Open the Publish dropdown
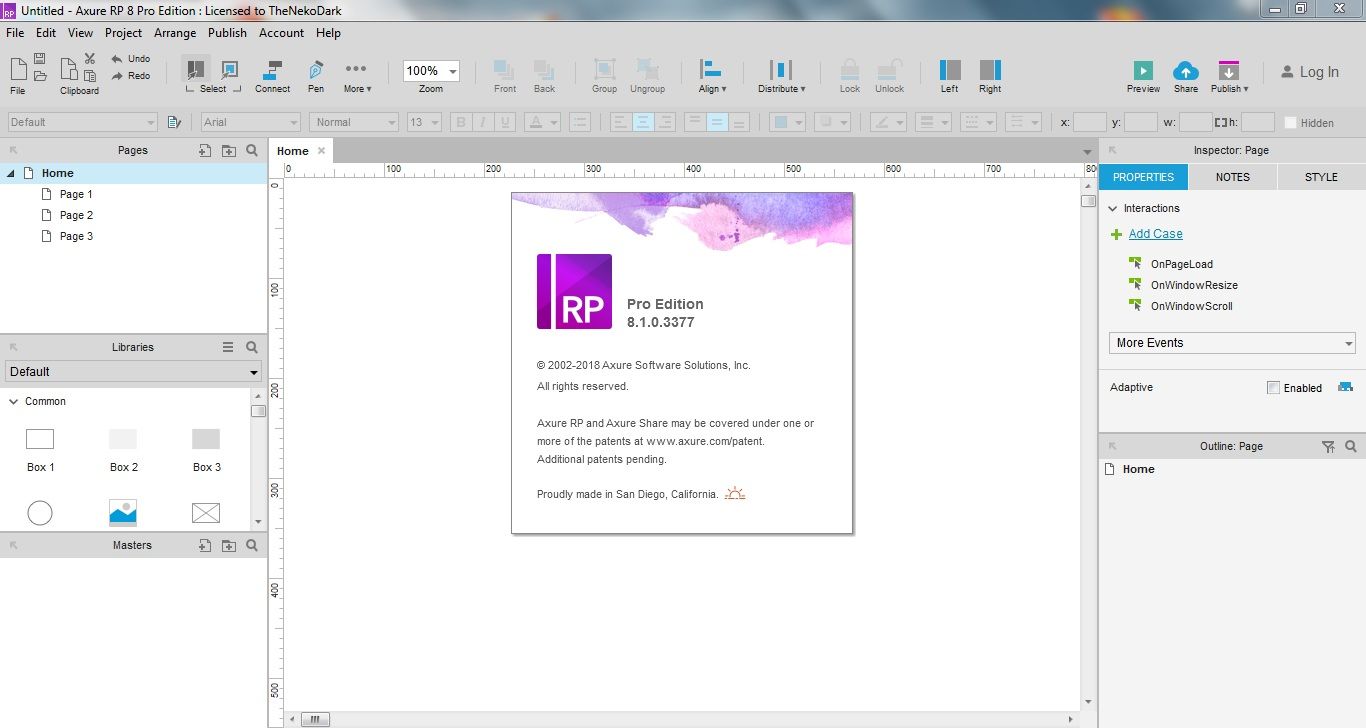The width and height of the screenshot is (1366, 728). 1229,76
